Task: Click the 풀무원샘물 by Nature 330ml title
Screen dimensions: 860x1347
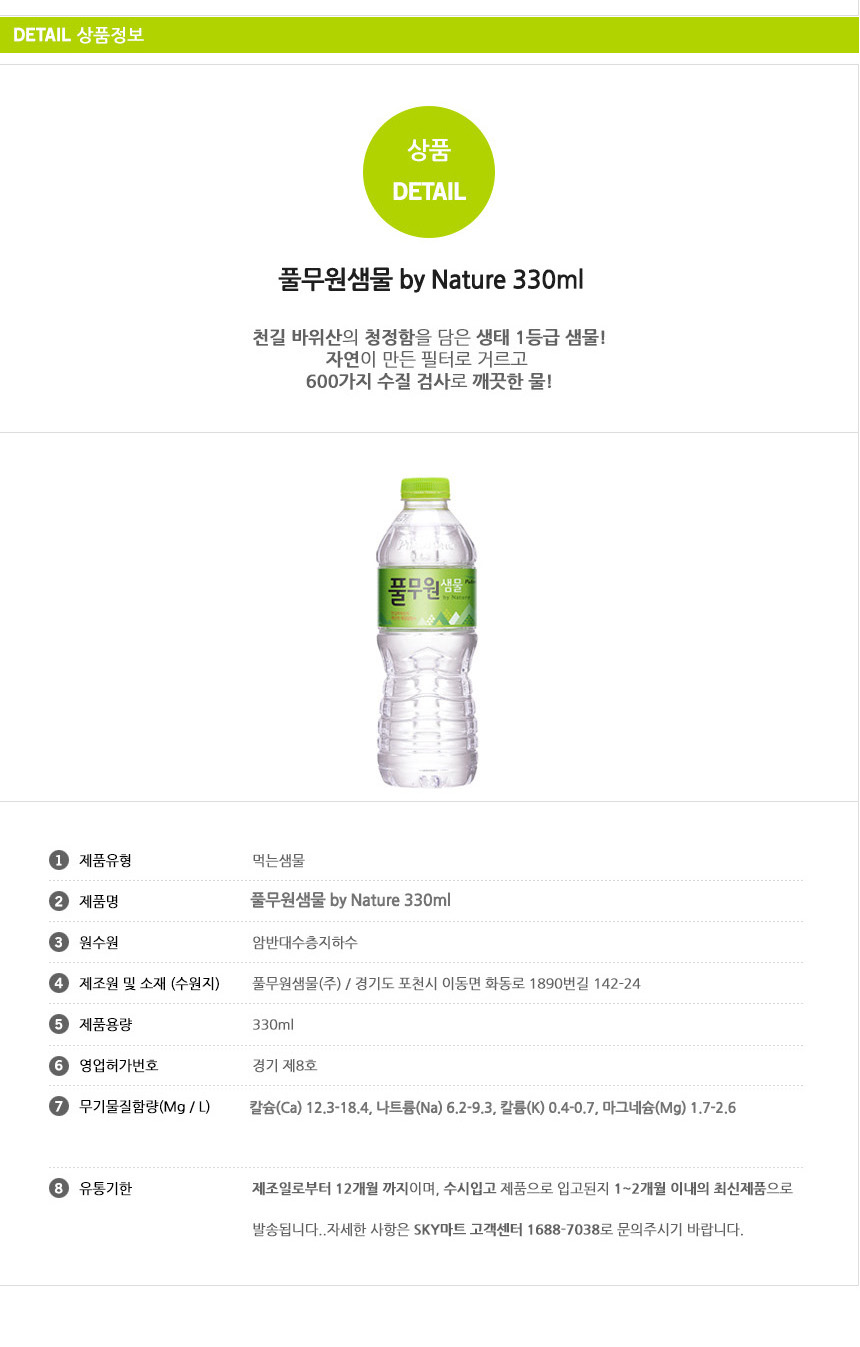Action: click(430, 280)
